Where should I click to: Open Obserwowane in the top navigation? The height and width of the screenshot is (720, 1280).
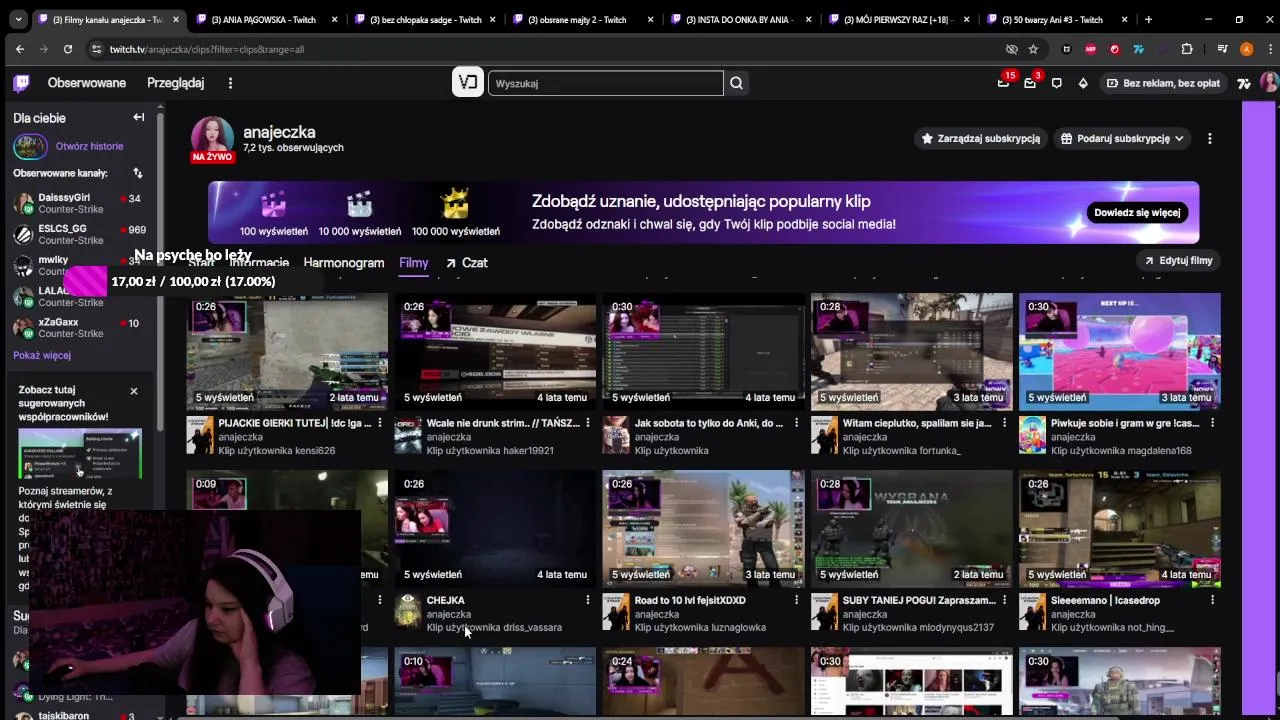click(x=87, y=83)
